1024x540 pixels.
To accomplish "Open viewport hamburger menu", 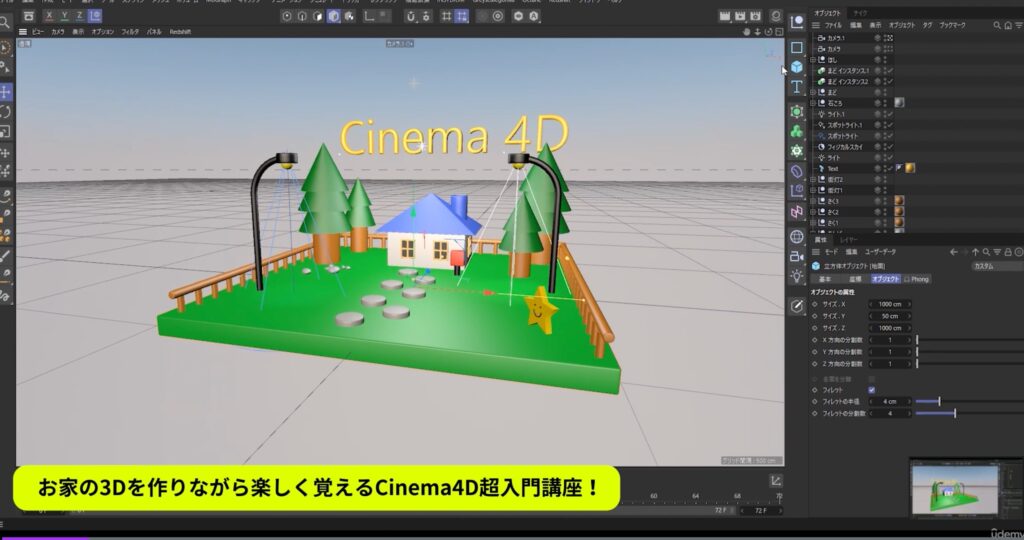I will pos(23,31).
